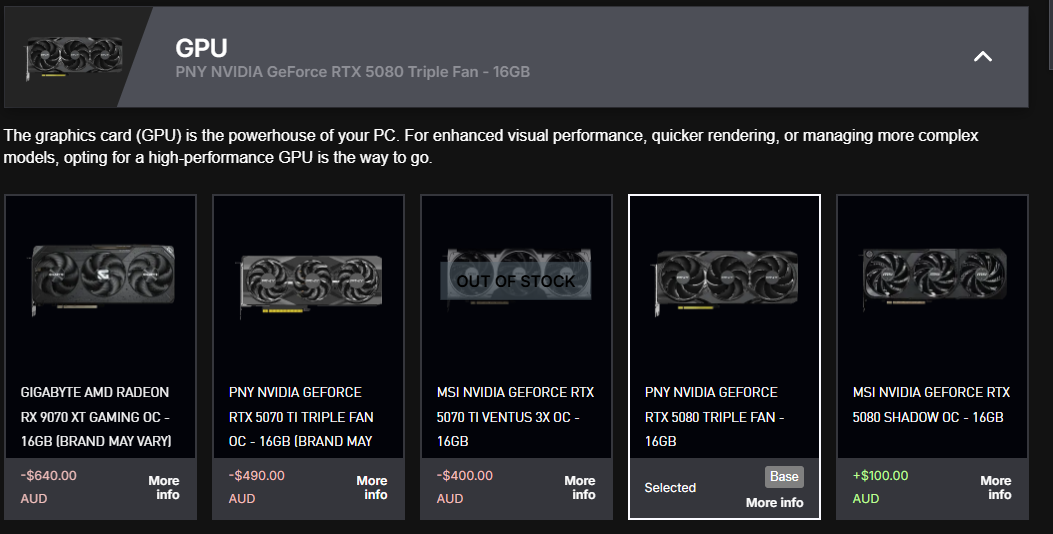The width and height of the screenshot is (1053, 534).
Task: Click the page scrollbar on the right edge
Action: (1050, 34)
